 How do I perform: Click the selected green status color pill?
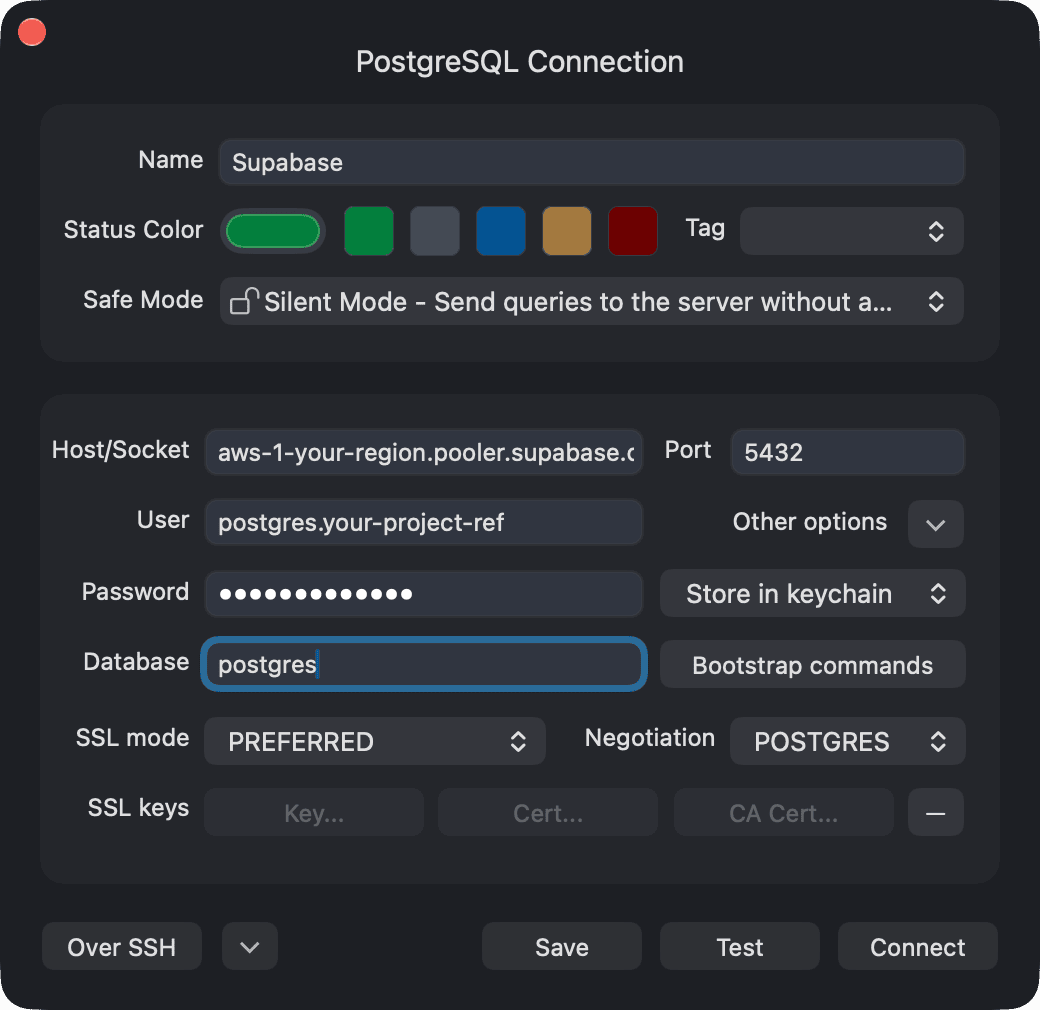pos(273,231)
